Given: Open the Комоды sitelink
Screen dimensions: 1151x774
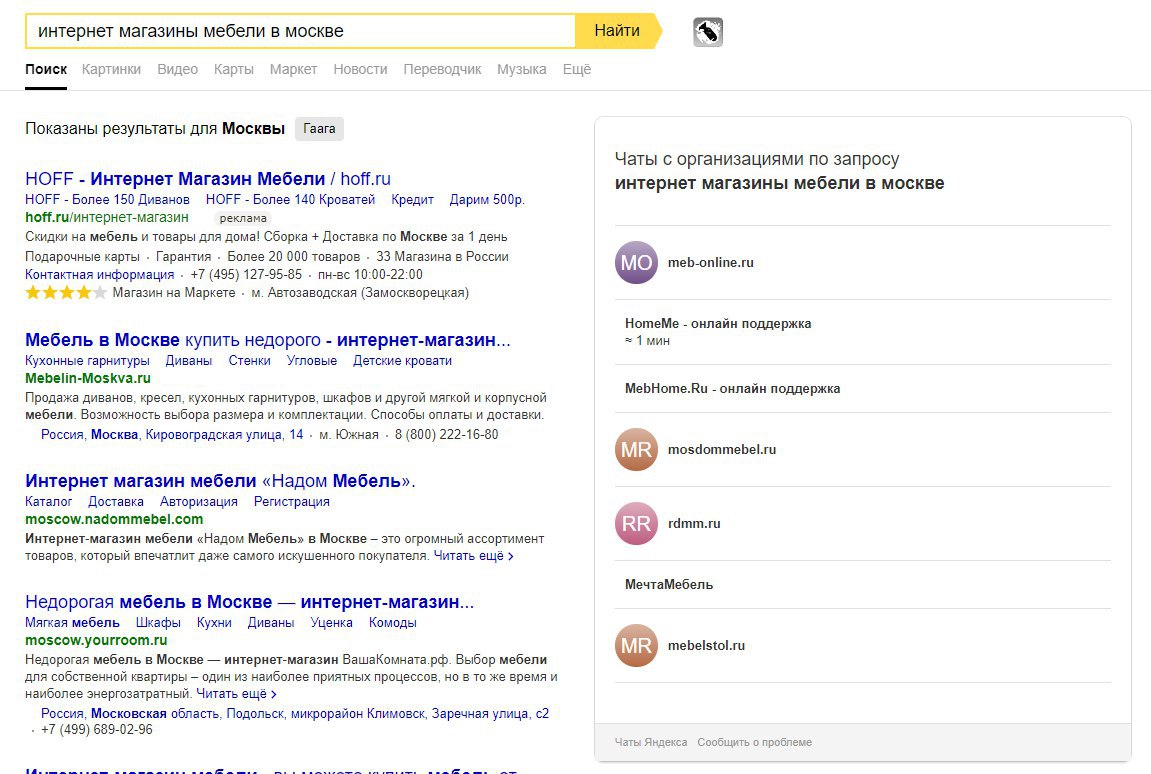Looking at the screenshot, I should pos(393,623).
